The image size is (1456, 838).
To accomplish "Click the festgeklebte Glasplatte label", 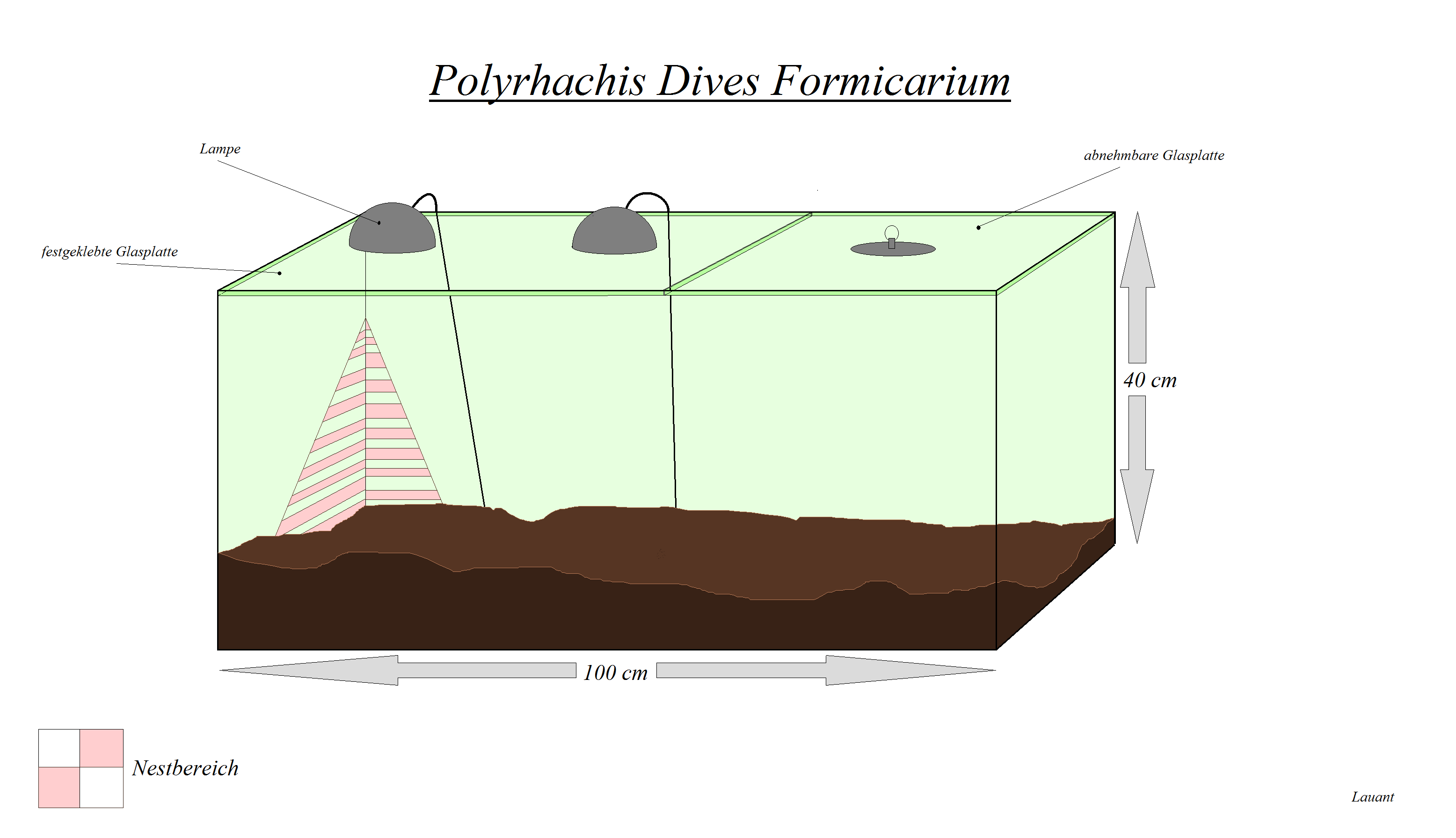I will click(109, 252).
